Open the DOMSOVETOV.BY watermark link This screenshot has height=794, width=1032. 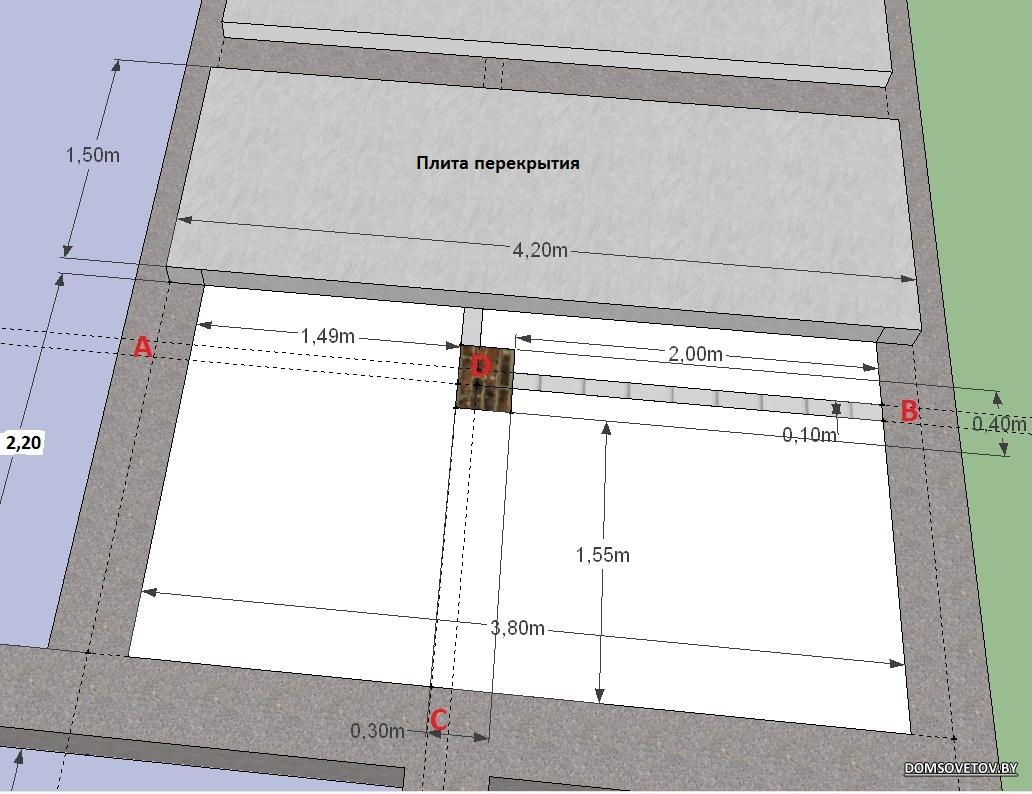coord(960,768)
